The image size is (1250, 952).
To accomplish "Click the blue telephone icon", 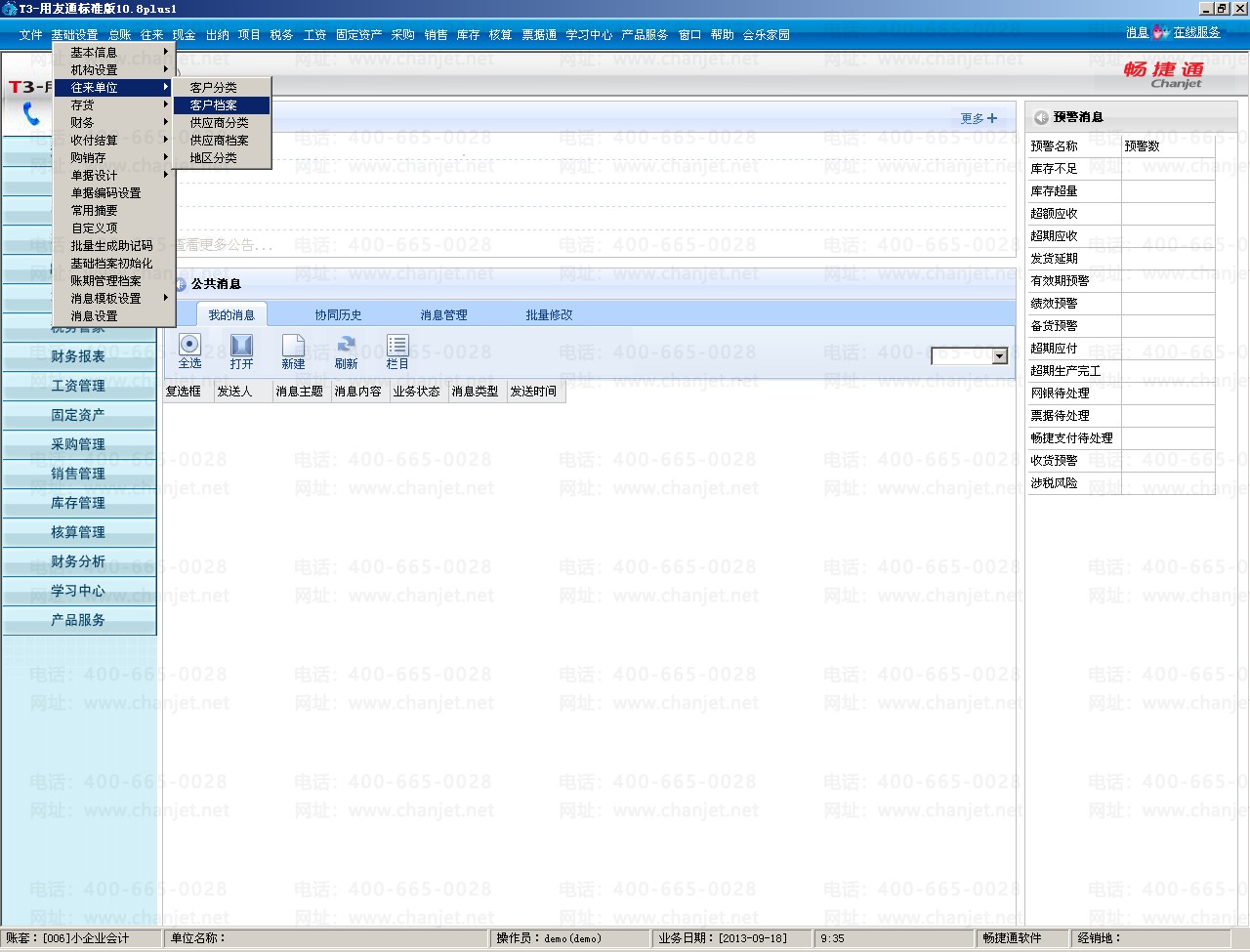I will coord(31,114).
